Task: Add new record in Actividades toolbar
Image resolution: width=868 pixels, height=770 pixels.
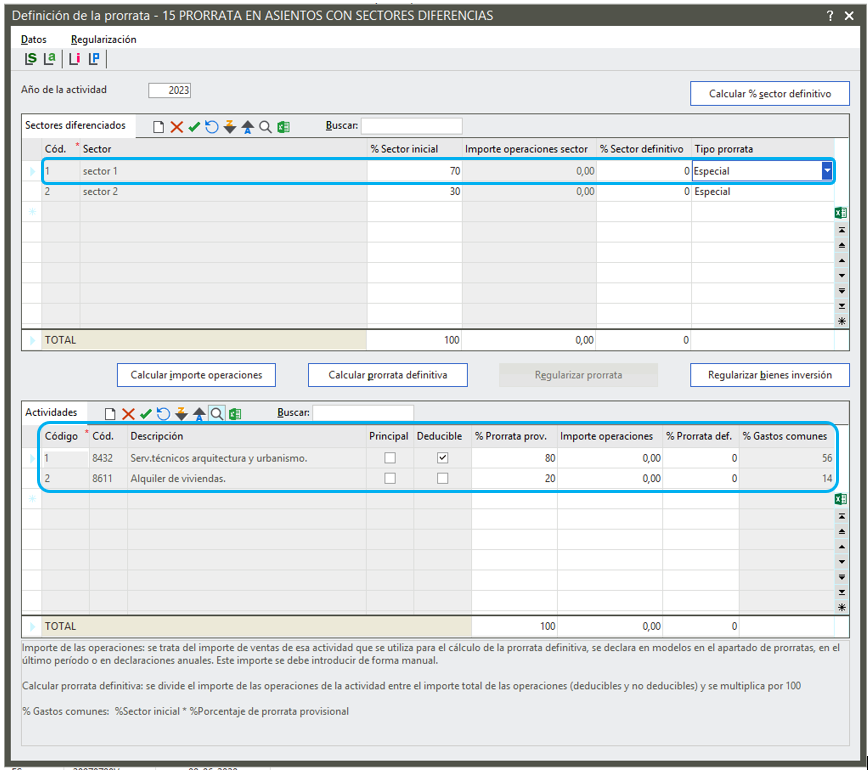Action: pyautogui.click(x=110, y=414)
